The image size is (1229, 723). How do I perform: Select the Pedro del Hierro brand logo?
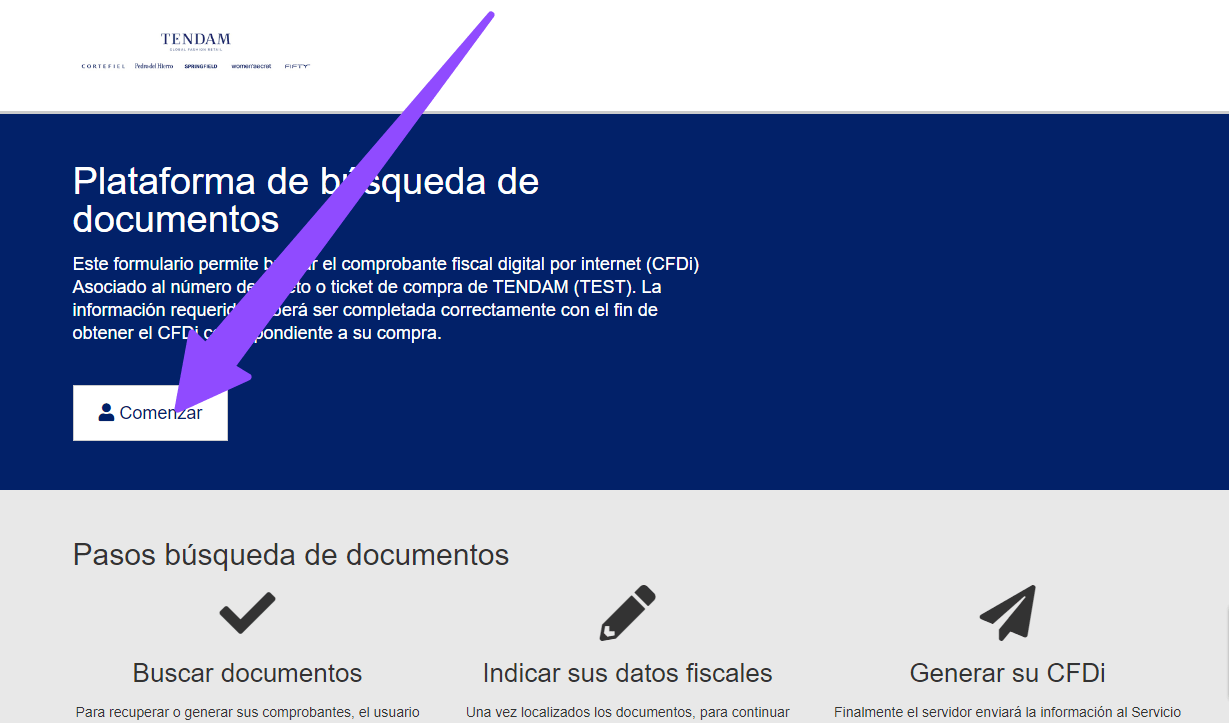(x=154, y=66)
